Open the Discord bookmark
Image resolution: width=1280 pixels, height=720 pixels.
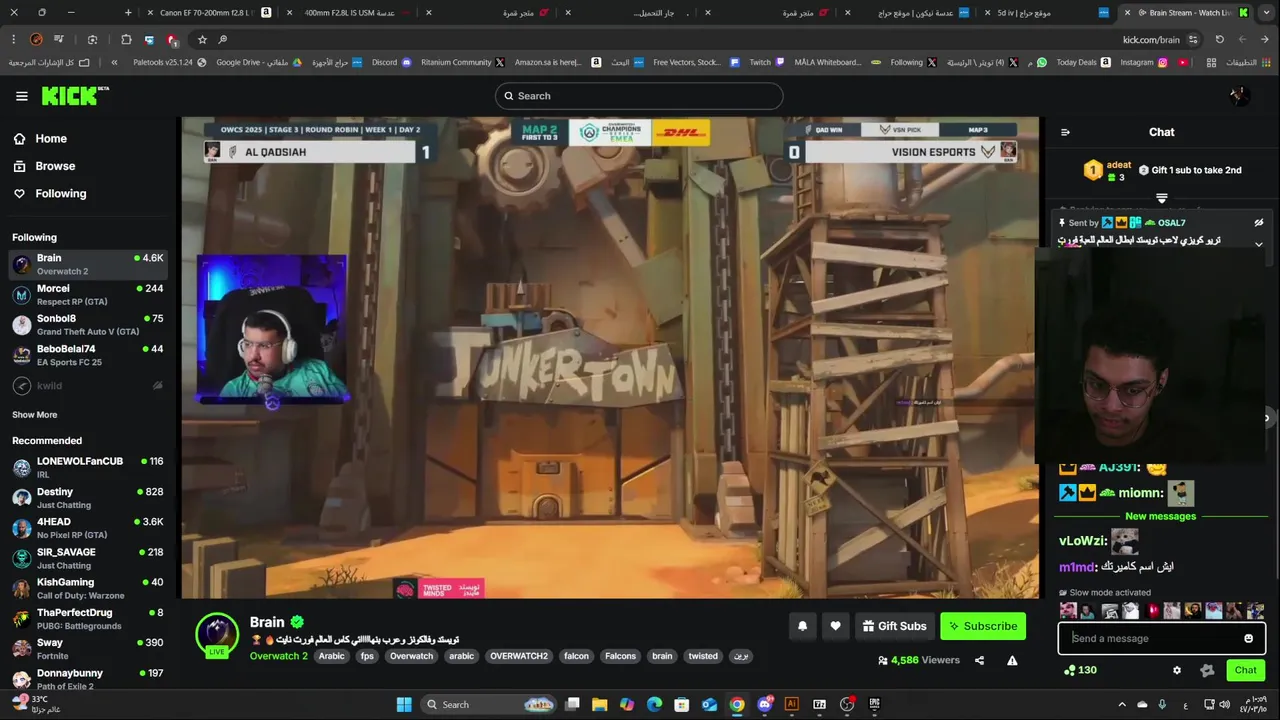click(x=391, y=62)
